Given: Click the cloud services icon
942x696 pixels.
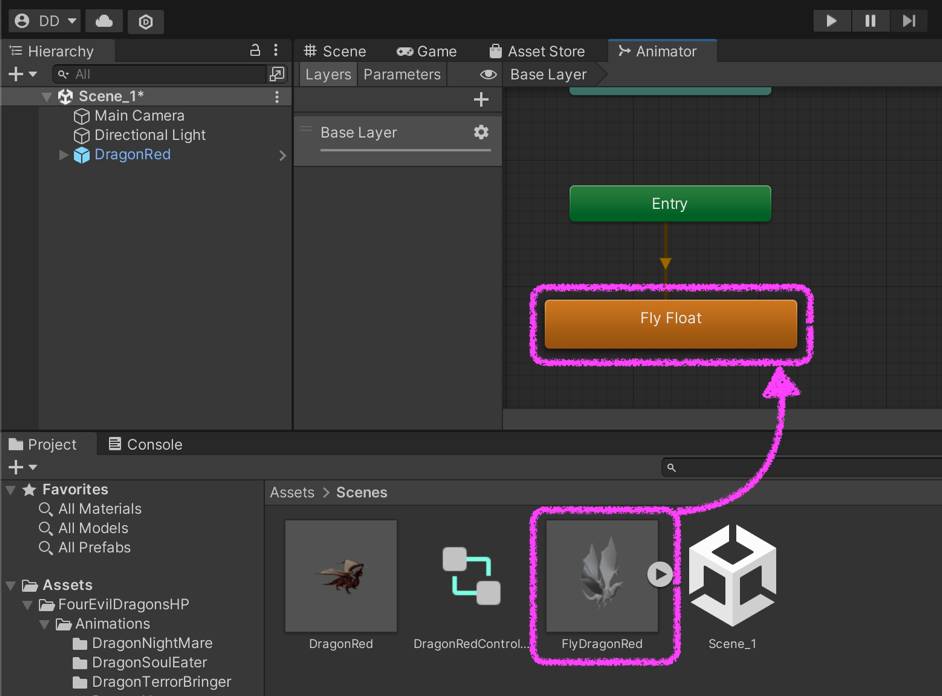Looking at the screenshot, I should 104,21.
